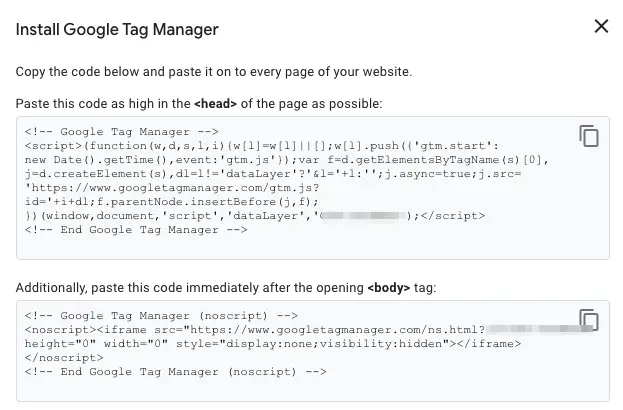Click the bold <head> text in instructions

tap(215, 104)
